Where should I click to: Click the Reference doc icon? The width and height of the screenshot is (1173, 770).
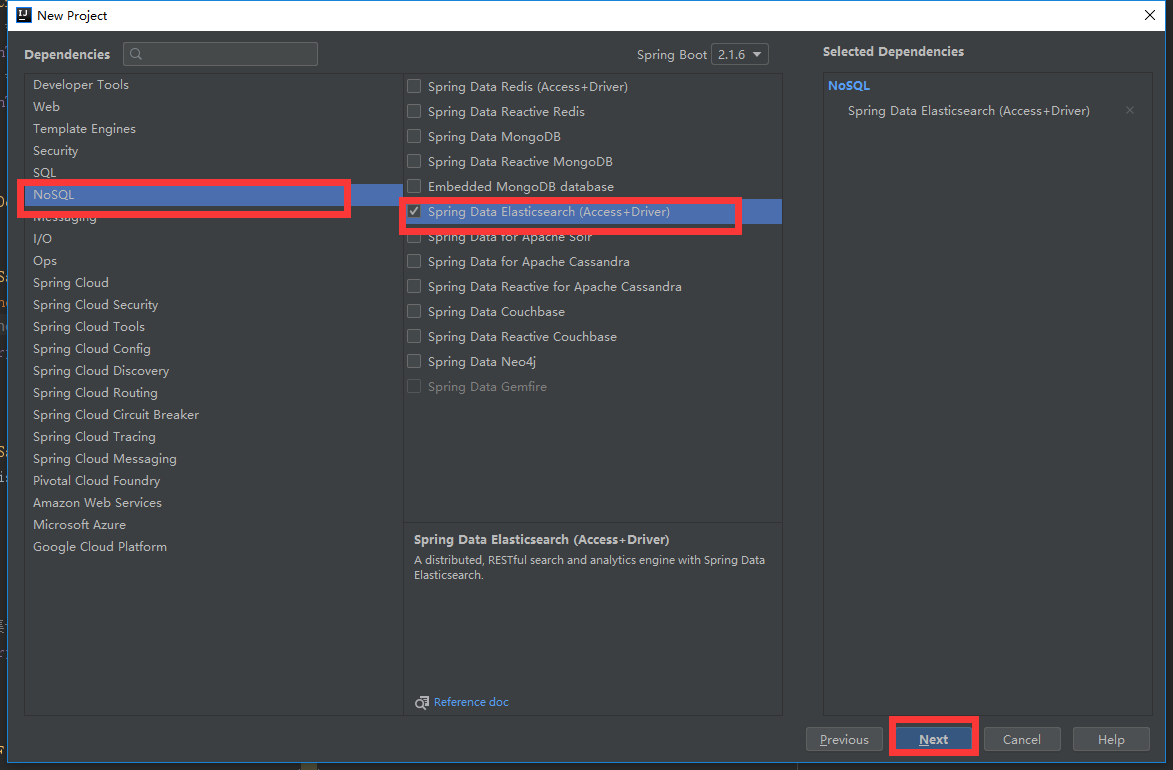click(x=422, y=703)
